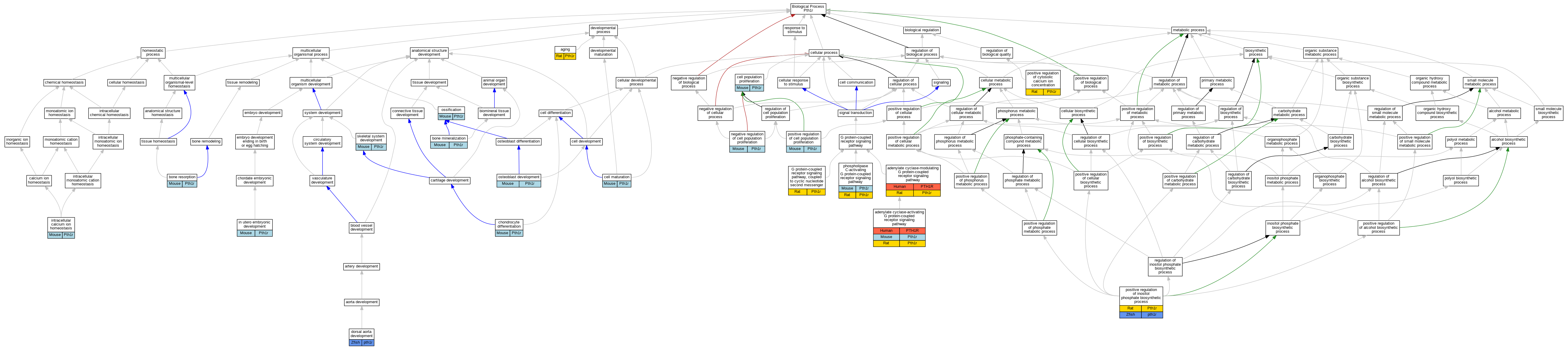Select 'alcohol biosynthetic process' node
Viewport: 1568px width, 349px height.
[1508, 141]
